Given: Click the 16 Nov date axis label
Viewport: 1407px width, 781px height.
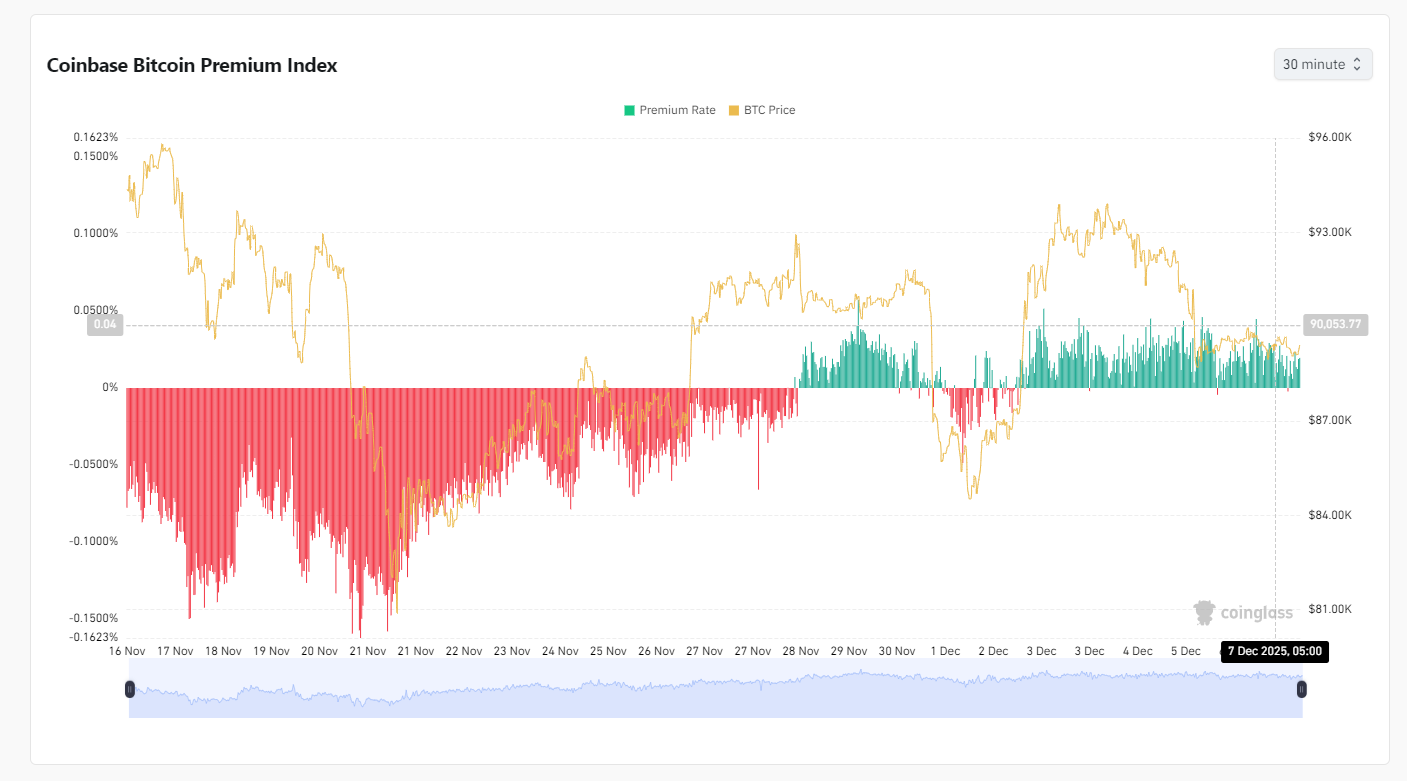Looking at the screenshot, I should point(127,651).
